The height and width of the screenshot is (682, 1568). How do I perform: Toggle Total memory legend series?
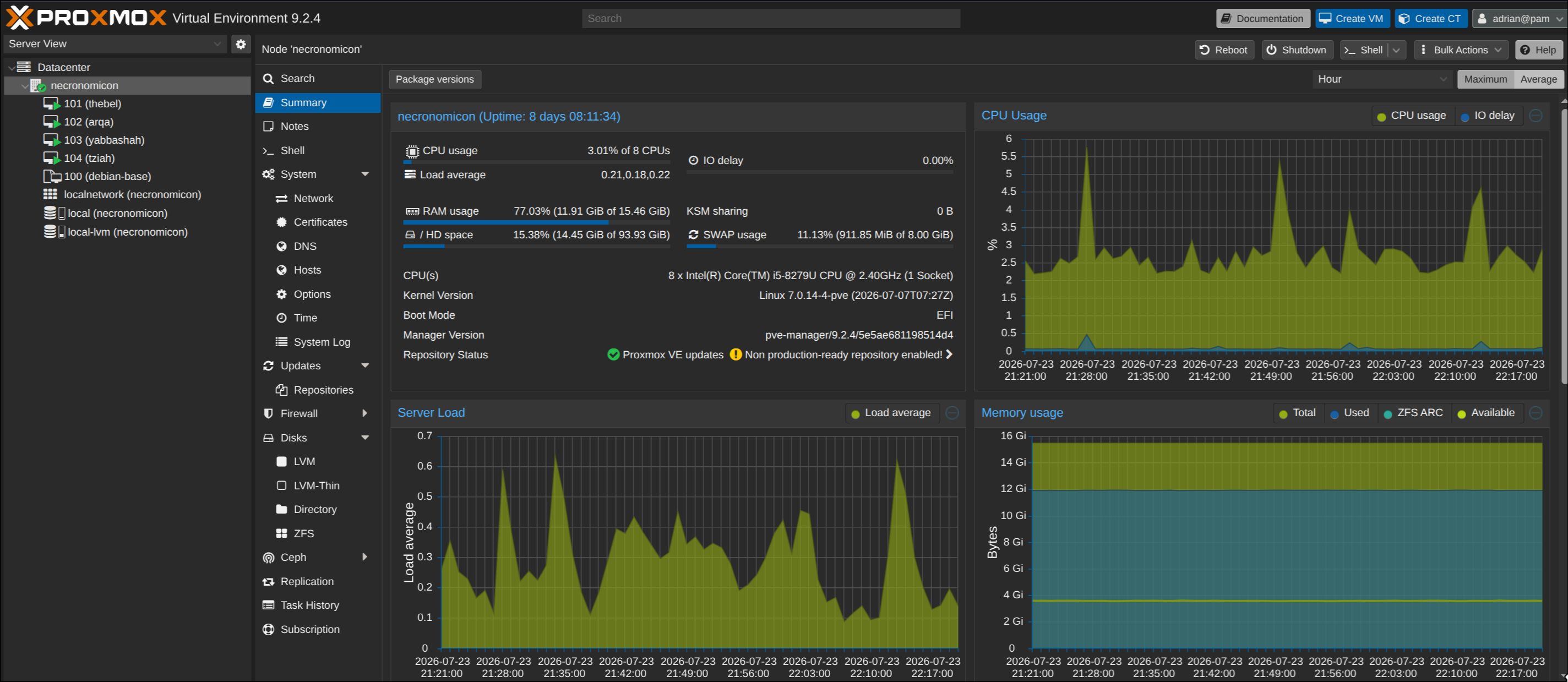pos(1297,413)
